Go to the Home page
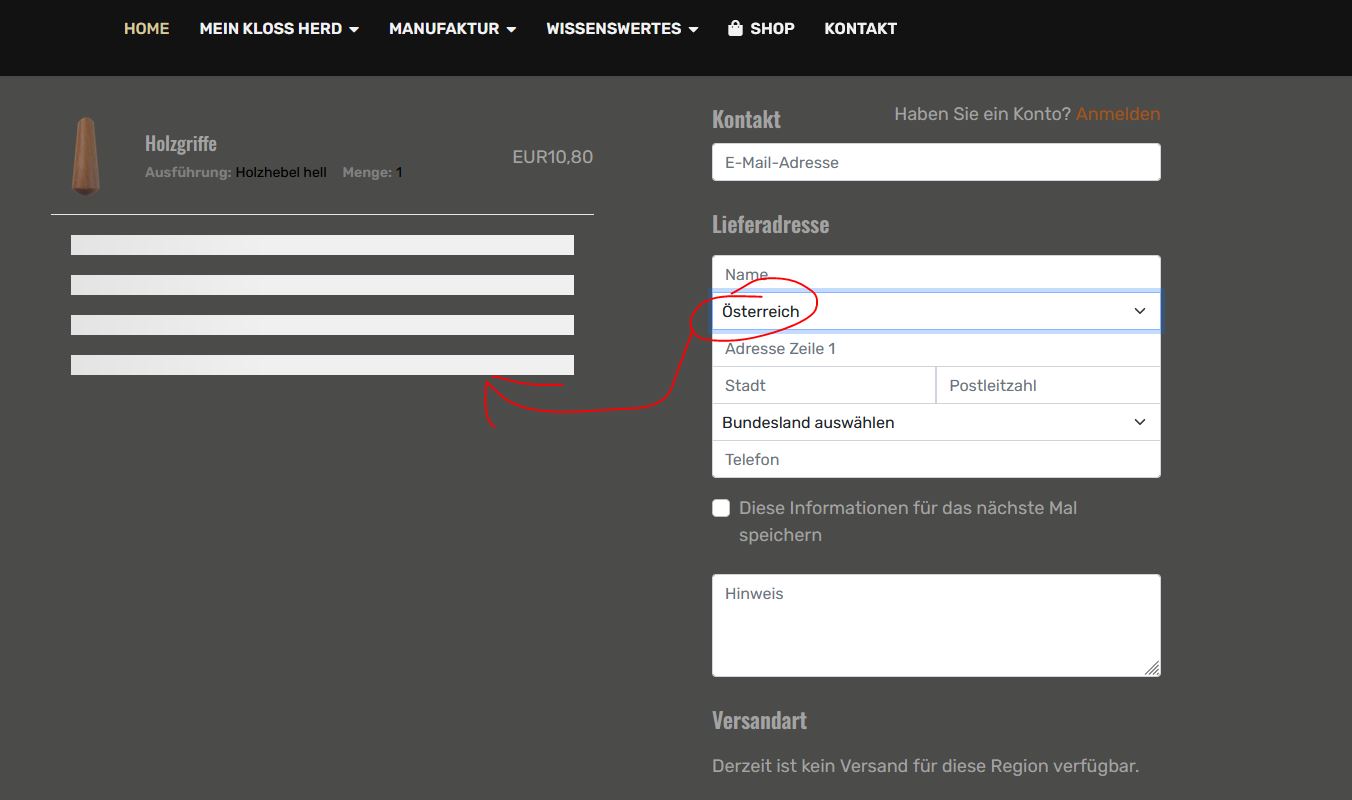The height and width of the screenshot is (800, 1352). coord(146,29)
